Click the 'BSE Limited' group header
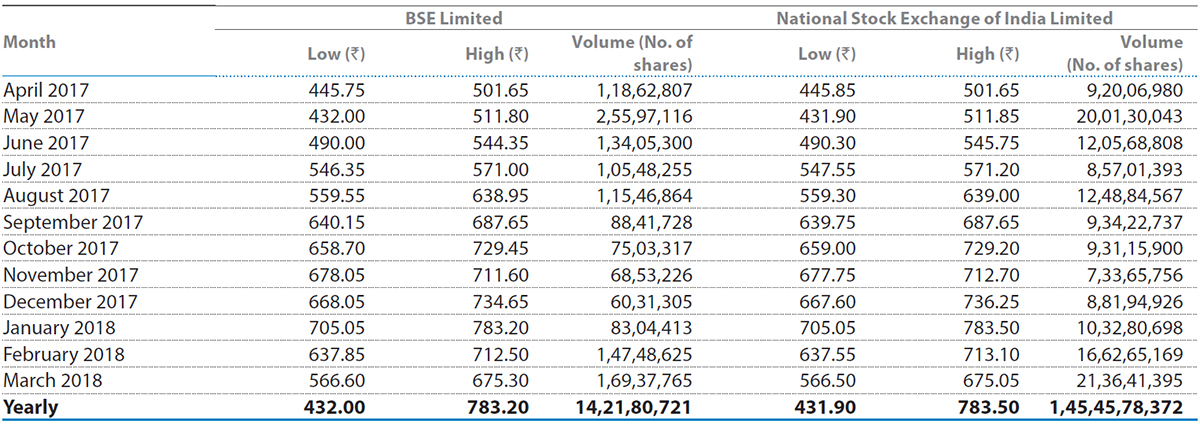Screen dimensions: 1200x424 (456, 18)
